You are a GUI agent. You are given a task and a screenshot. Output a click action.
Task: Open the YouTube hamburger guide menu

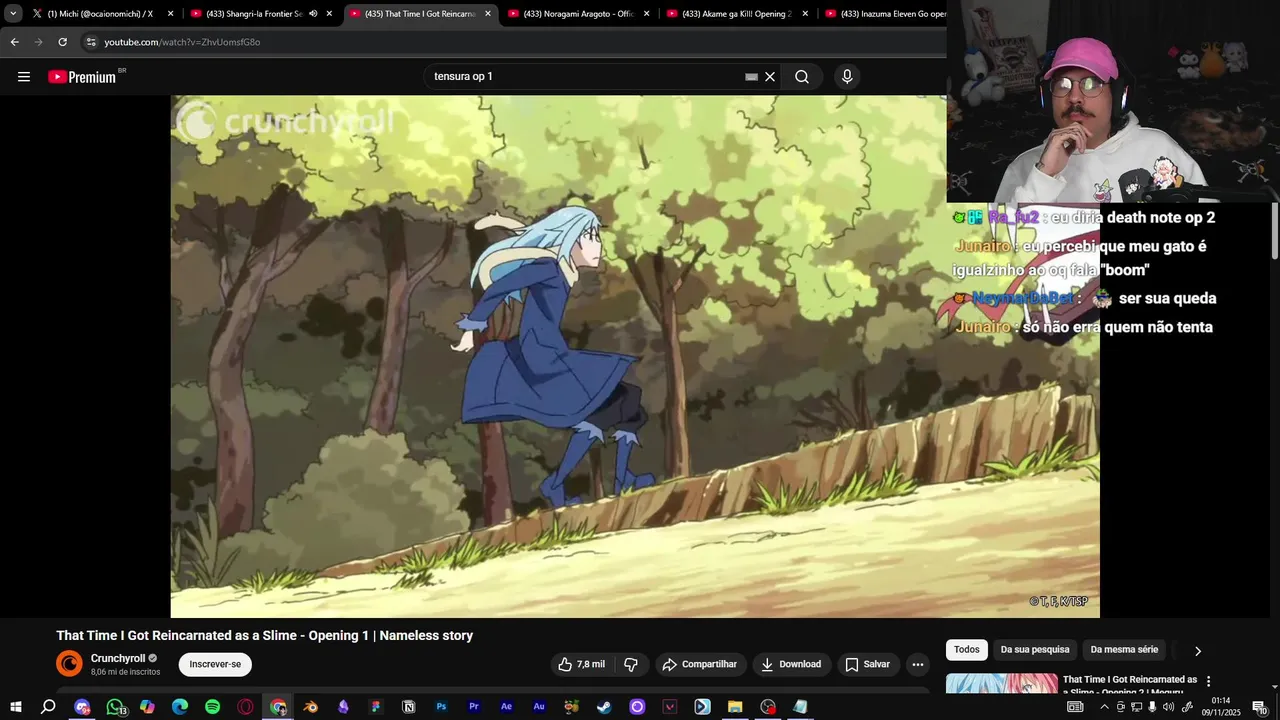24,77
